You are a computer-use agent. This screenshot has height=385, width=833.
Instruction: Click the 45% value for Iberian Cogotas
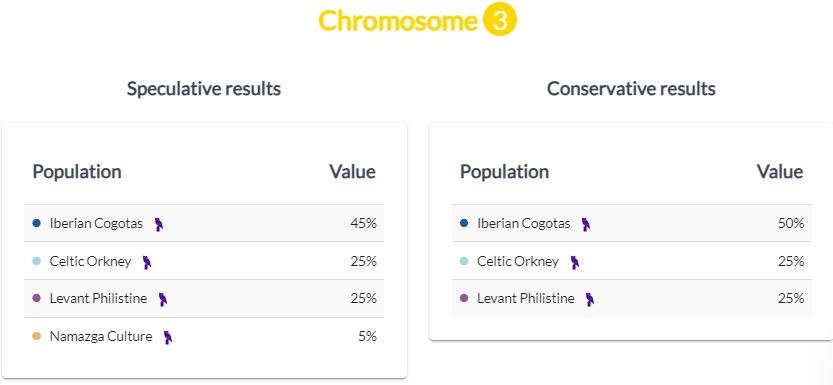click(363, 224)
